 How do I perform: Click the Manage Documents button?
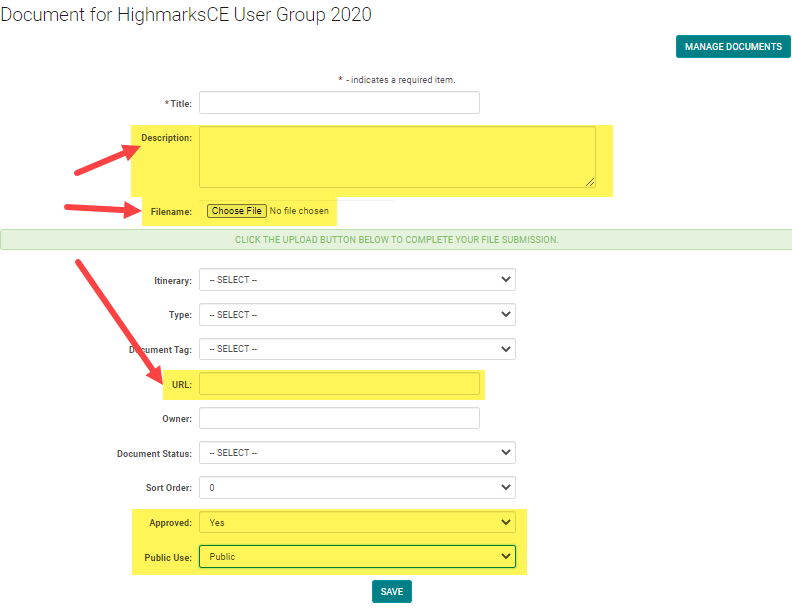733,47
